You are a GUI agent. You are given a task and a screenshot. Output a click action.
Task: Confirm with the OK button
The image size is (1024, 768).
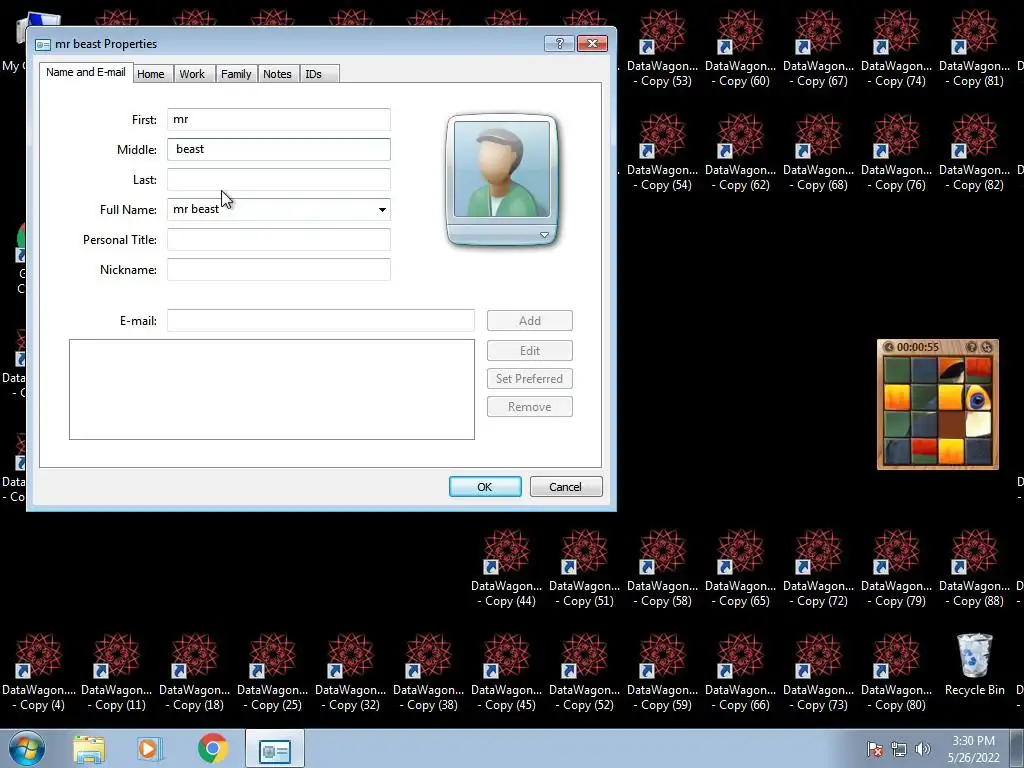tap(485, 487)
